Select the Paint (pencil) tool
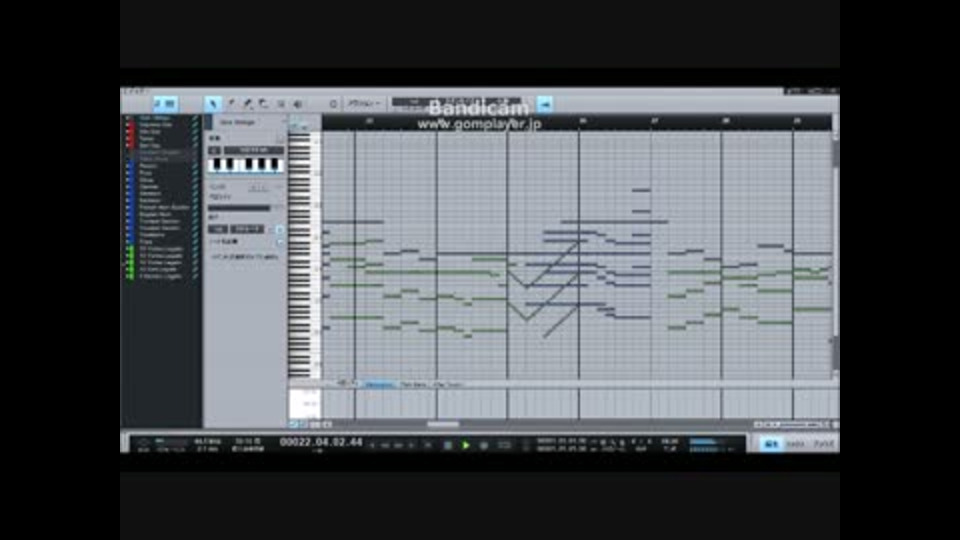The width and height of the screenshot is (960, 540). tap(248, 104)
